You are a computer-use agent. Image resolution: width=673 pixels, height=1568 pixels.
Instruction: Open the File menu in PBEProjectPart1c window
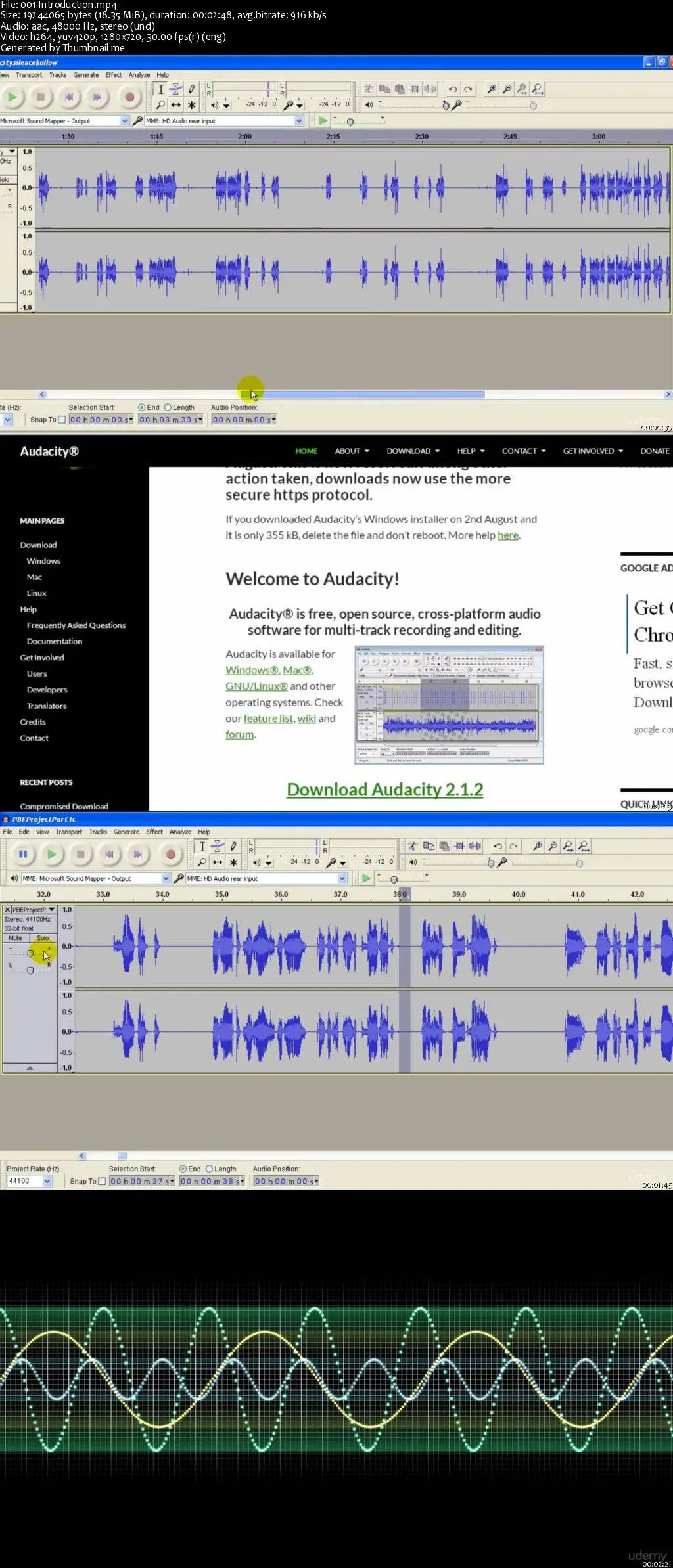(x=8, y=832)
